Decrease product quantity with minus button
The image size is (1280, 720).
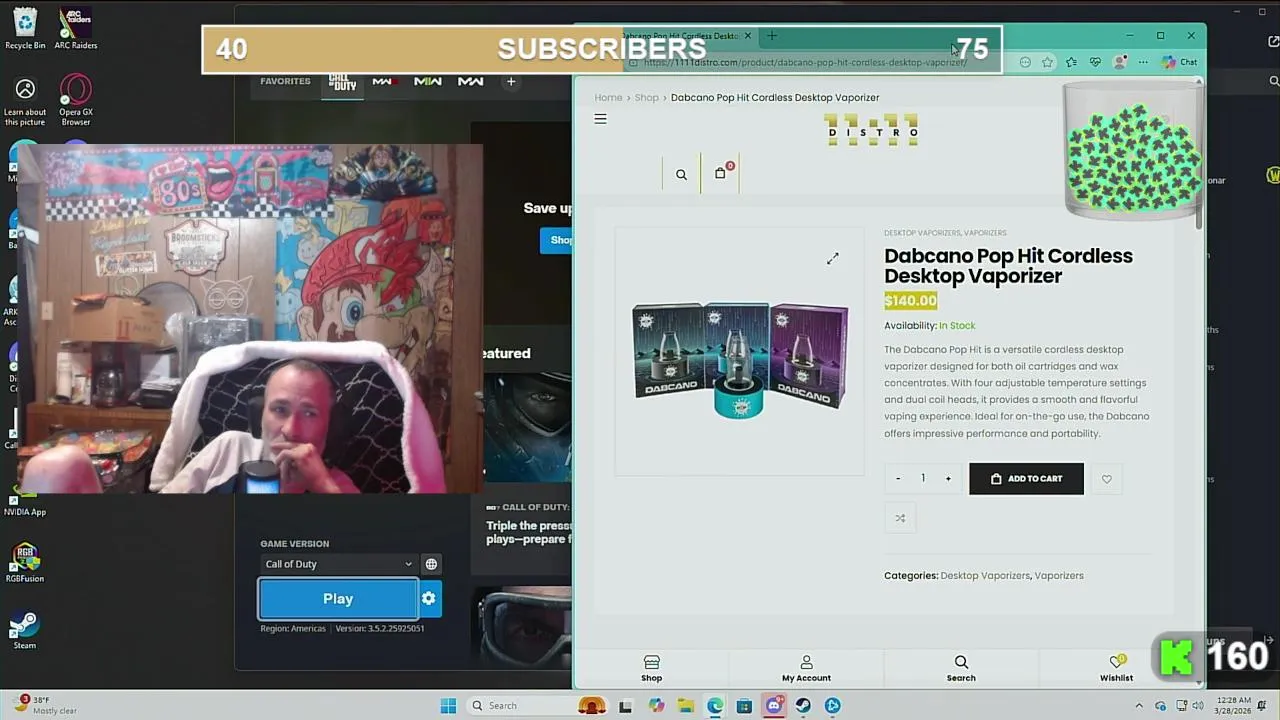click(898, 479)
